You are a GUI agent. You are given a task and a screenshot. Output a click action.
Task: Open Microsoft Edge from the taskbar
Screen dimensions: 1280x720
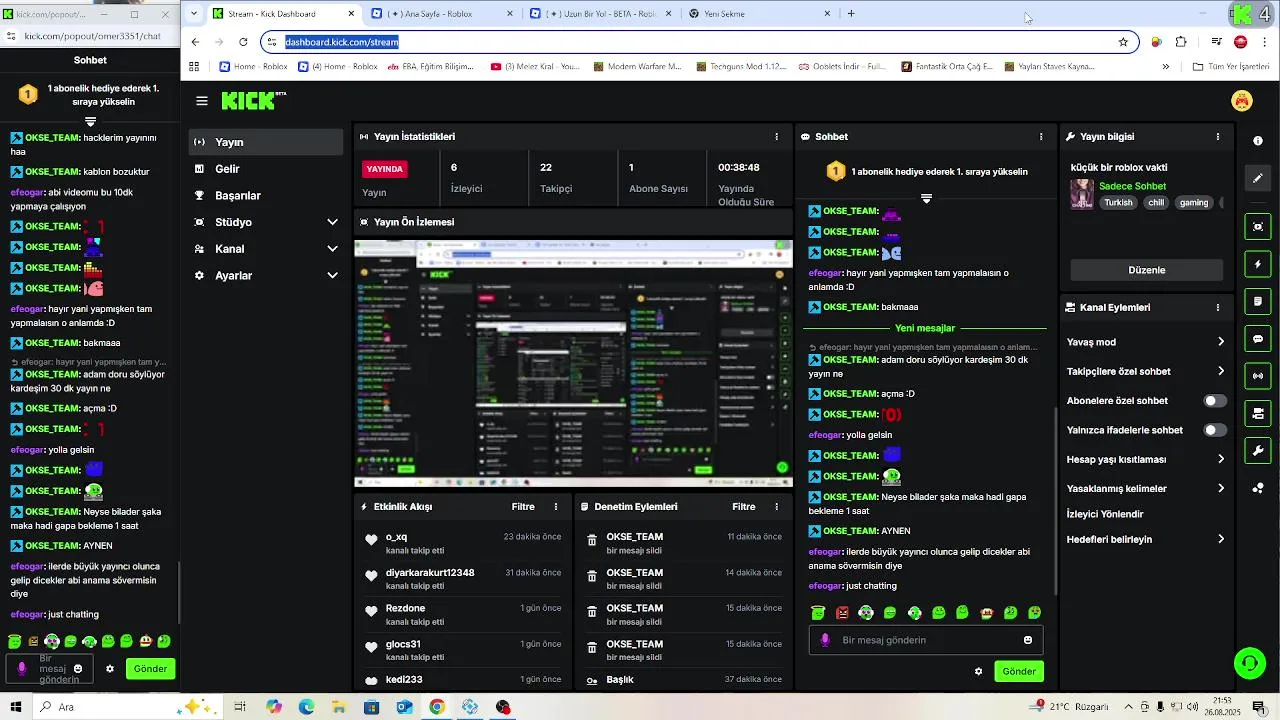306,707
